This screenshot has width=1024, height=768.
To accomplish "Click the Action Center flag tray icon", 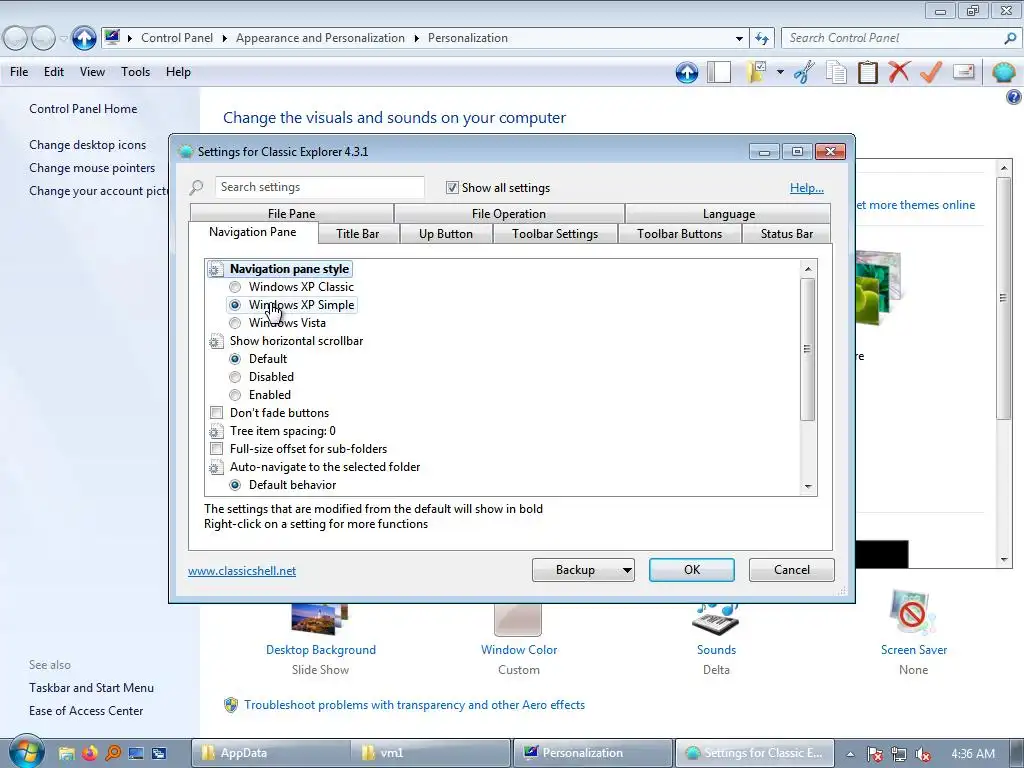I will click(874, 754).
